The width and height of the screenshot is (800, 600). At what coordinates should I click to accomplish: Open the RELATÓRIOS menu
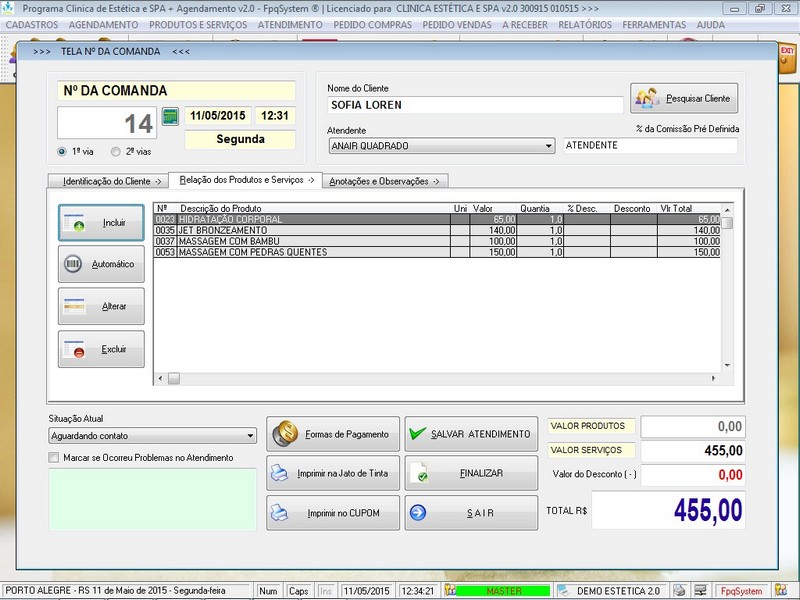pyautogui.click(x=585, y=24)
